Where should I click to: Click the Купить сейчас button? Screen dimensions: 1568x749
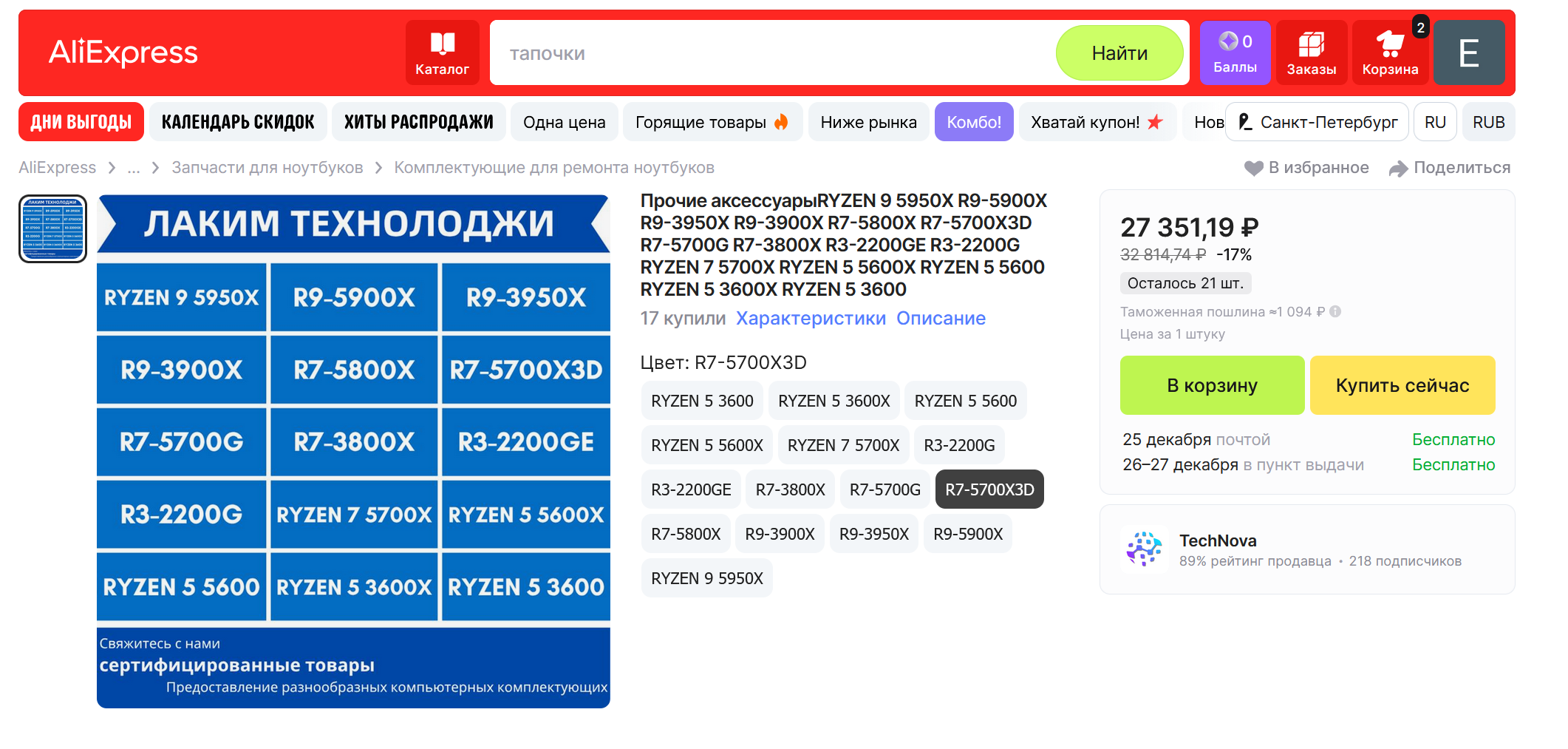tap(1402, 385)
